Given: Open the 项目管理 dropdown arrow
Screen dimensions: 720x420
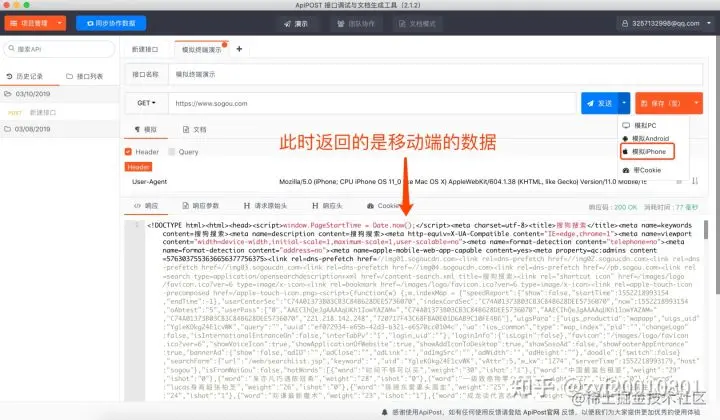Looking at the screenshot, I should (60, 23).
